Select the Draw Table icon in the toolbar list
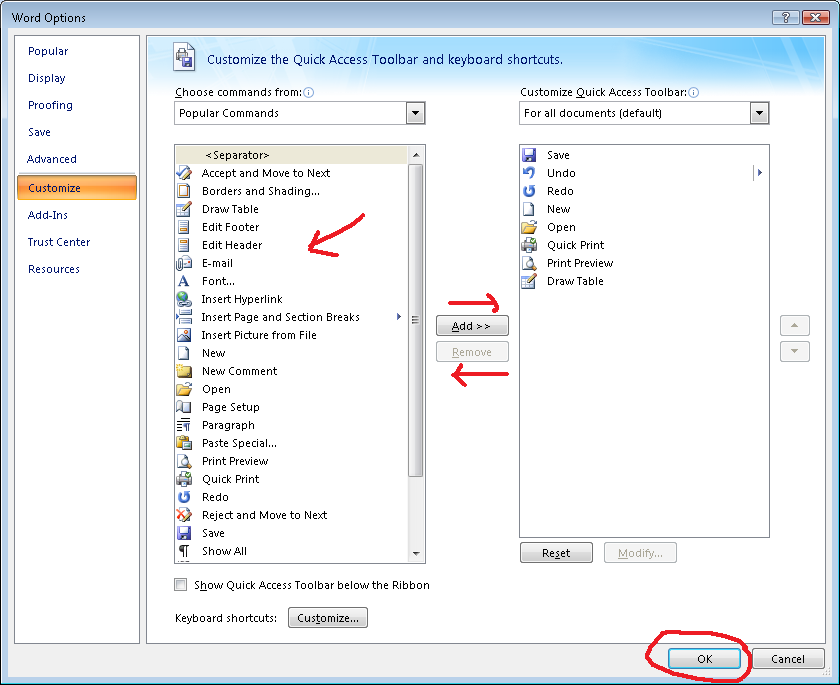Screen dimensions: 840x685 pyautogui.click(x=529, y=281)
